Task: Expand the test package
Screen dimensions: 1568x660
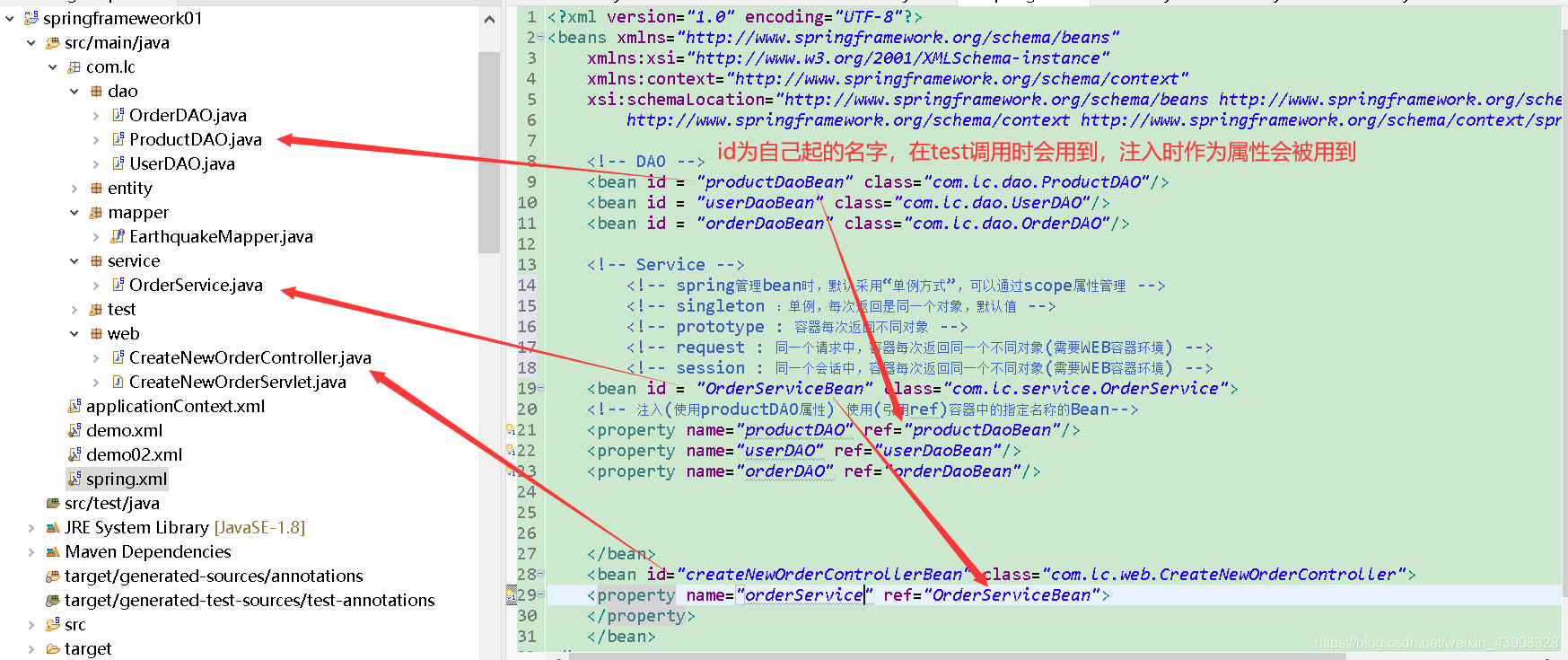Action: click(74, 309)
